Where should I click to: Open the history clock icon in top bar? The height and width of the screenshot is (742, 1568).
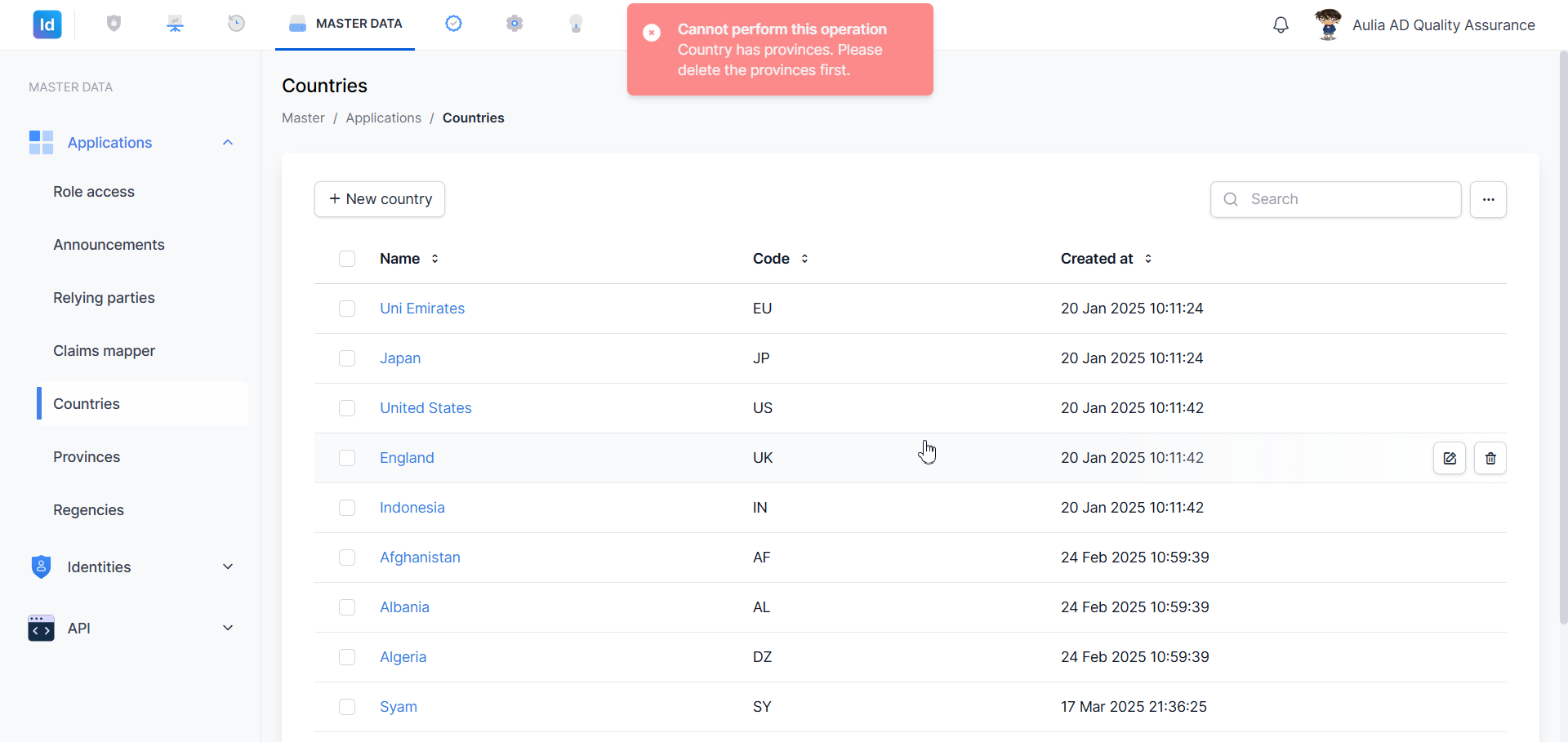click(236, 24)
